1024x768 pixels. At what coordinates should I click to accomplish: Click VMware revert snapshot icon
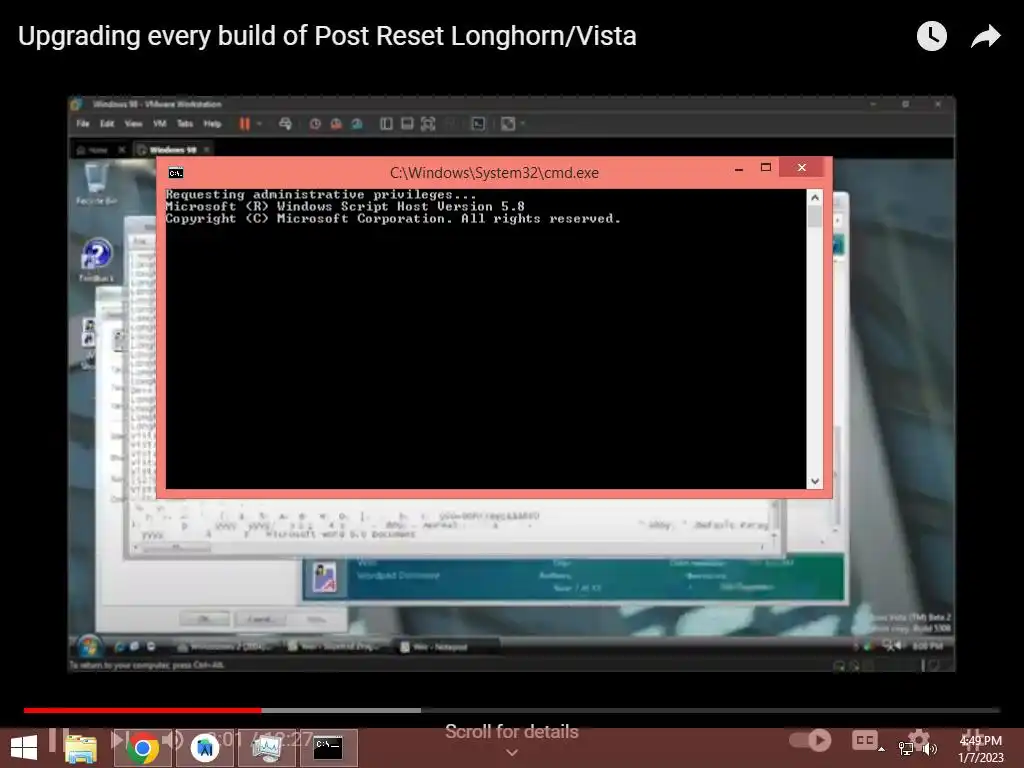(336, 124)
